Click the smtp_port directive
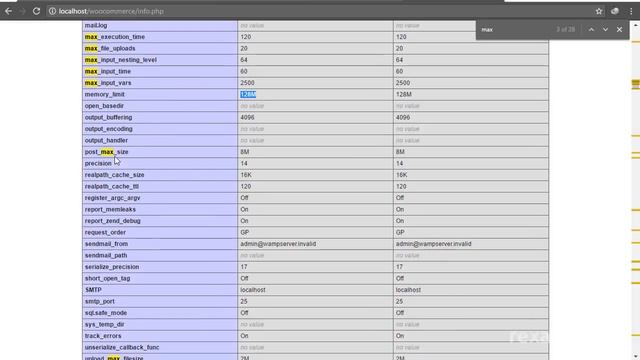The width and height of the screenshot is (640, 360). click(x=100, y=301)
